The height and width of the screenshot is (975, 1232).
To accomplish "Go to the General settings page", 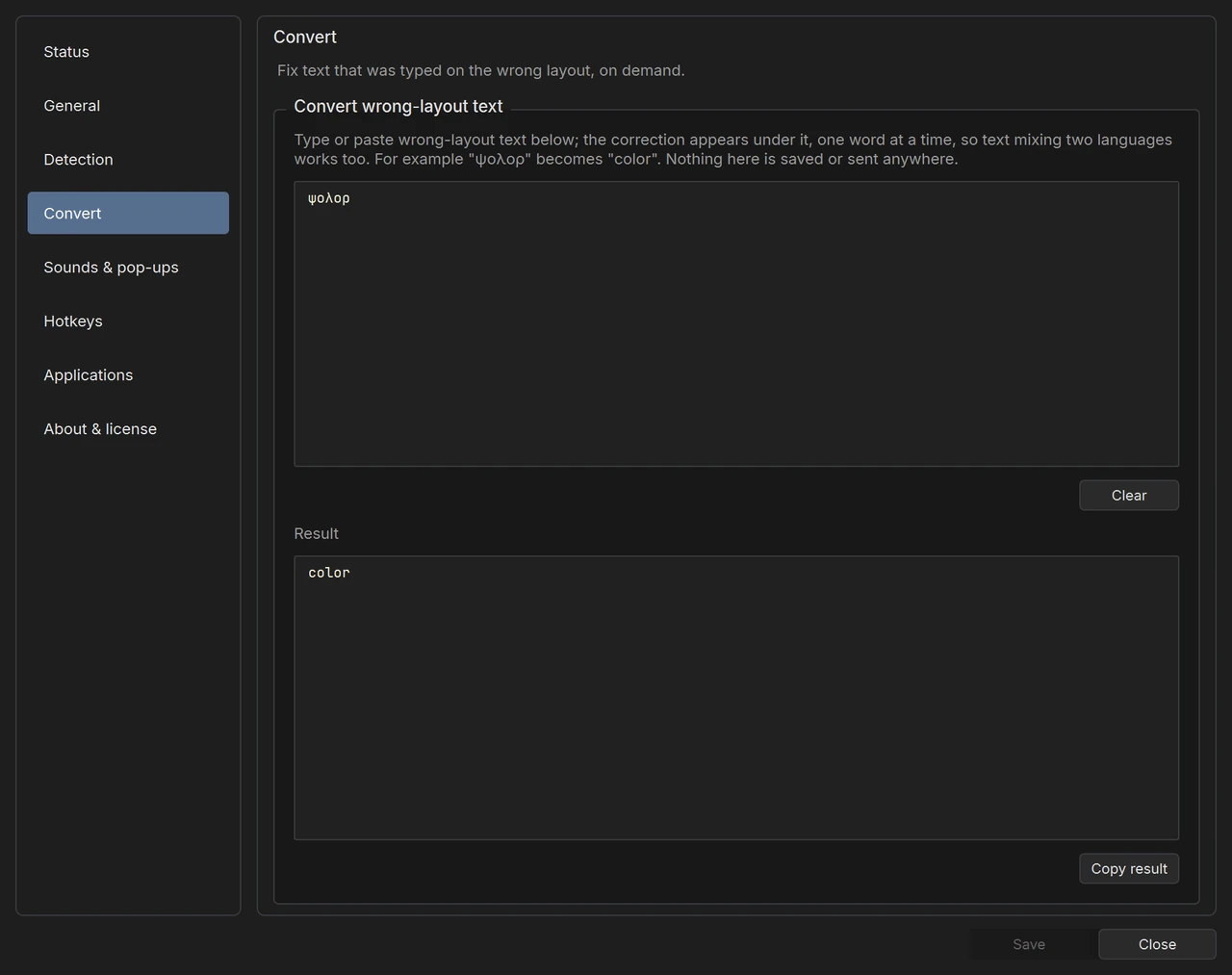I will pos(128,106).
